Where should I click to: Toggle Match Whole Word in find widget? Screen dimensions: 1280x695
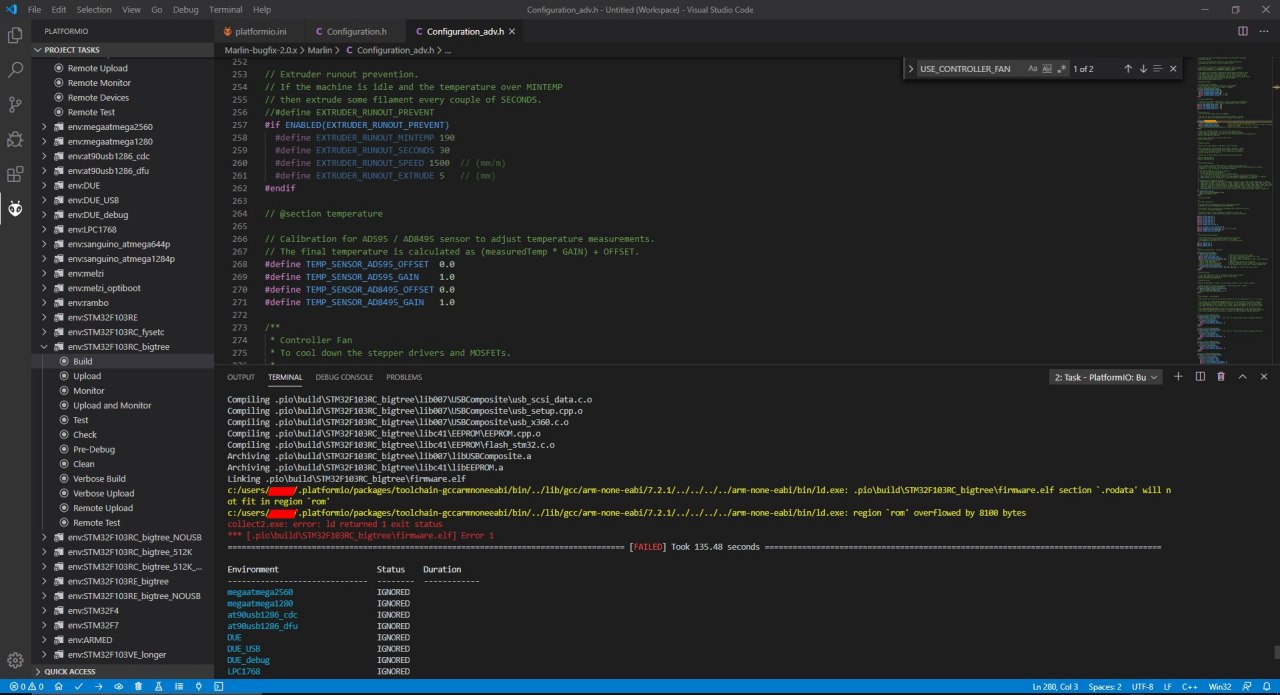(1047, 69)
